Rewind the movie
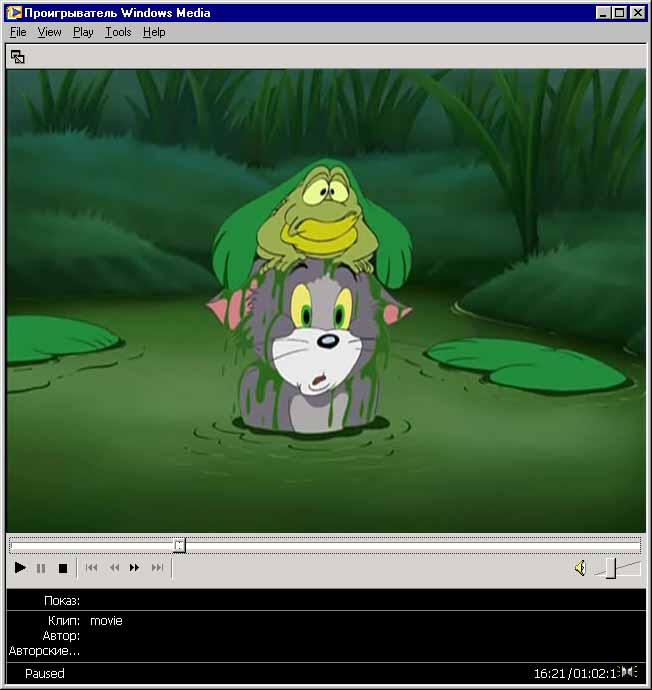Viewport: 652px width, 690px height. (114, 568)
